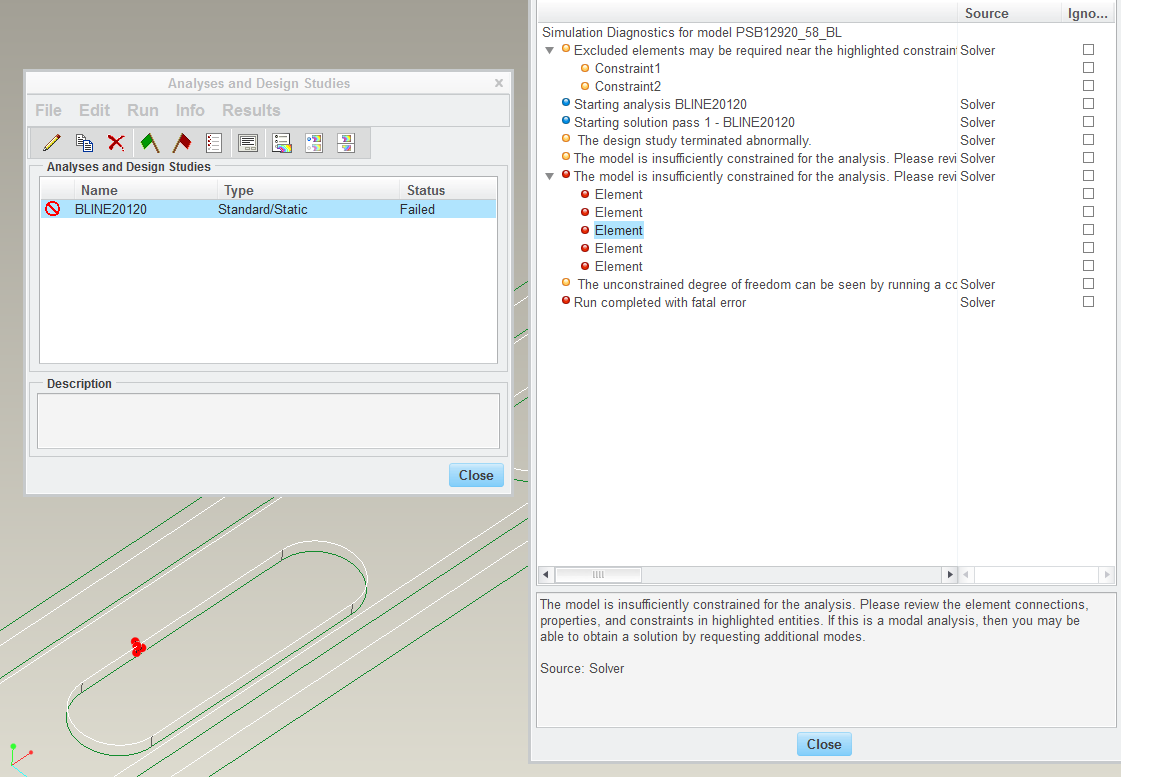Tick Ignore checkbox for Excluded elements warning
This screenshot has height=777, width=1152.
1088,49
